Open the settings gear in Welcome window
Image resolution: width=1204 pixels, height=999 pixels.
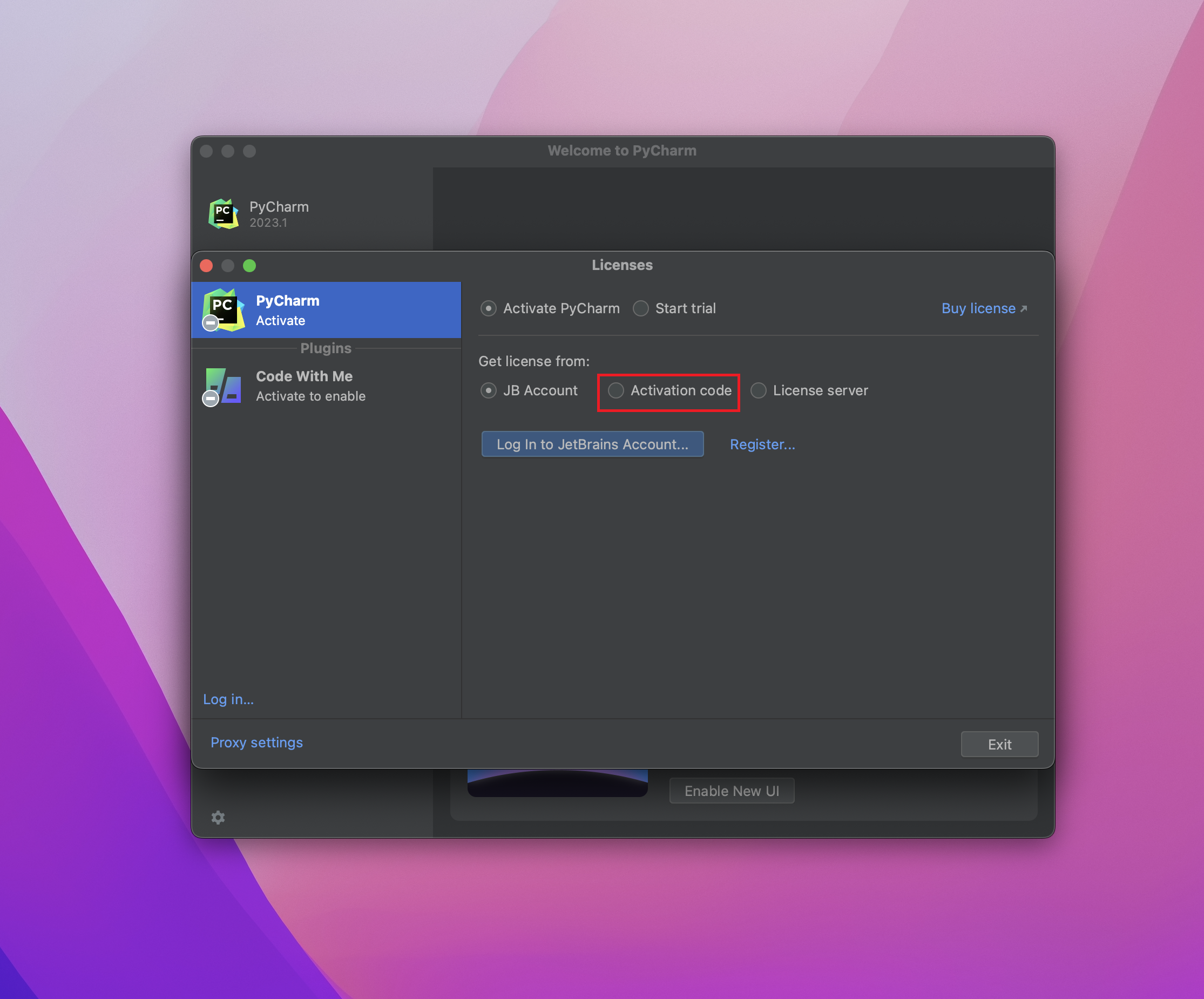pos(218,817)
